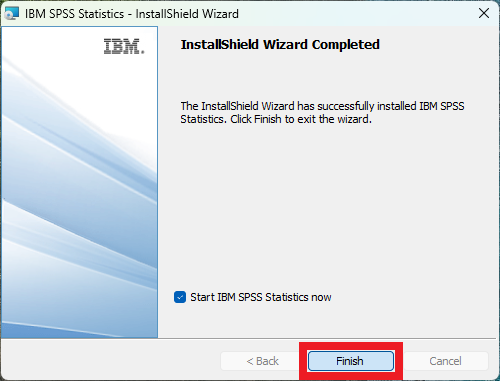The width and height of the screenshot is (500, 381).
Task: Click the blue checkmark inside the checkbox
Action: pyautogui.click(x=180, y=297)
